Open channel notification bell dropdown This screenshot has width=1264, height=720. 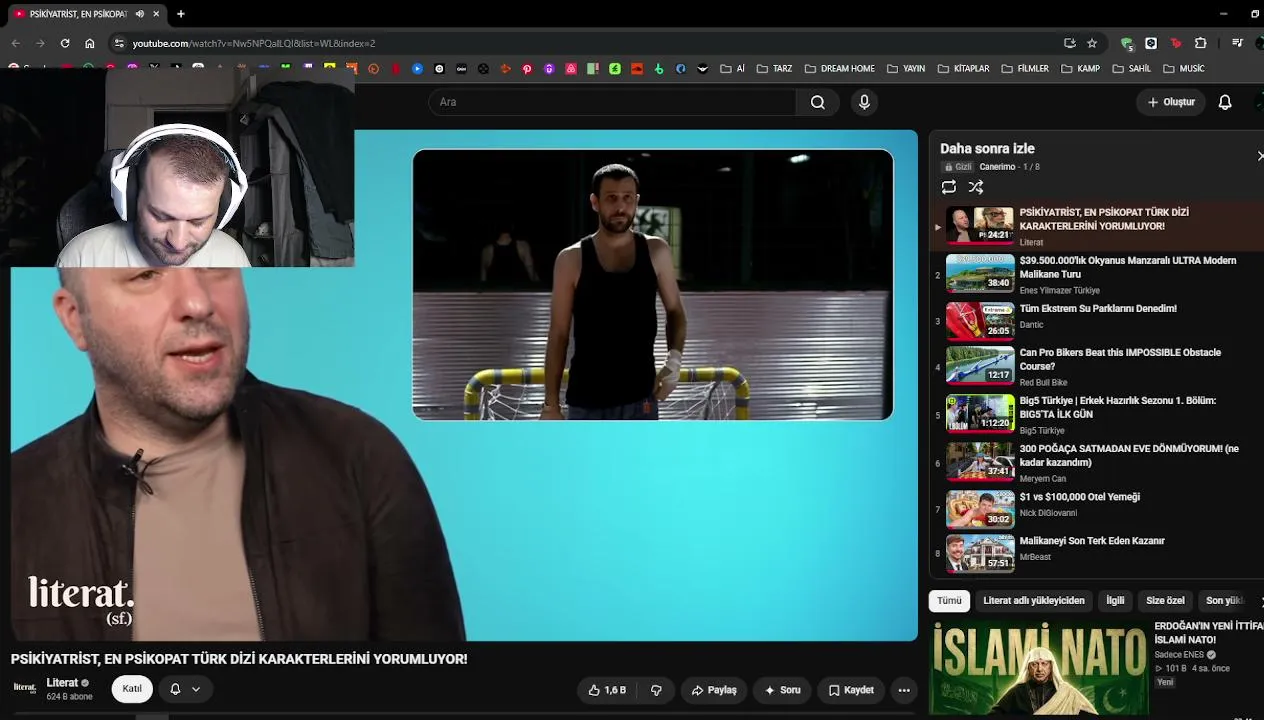tap(185, 689)
